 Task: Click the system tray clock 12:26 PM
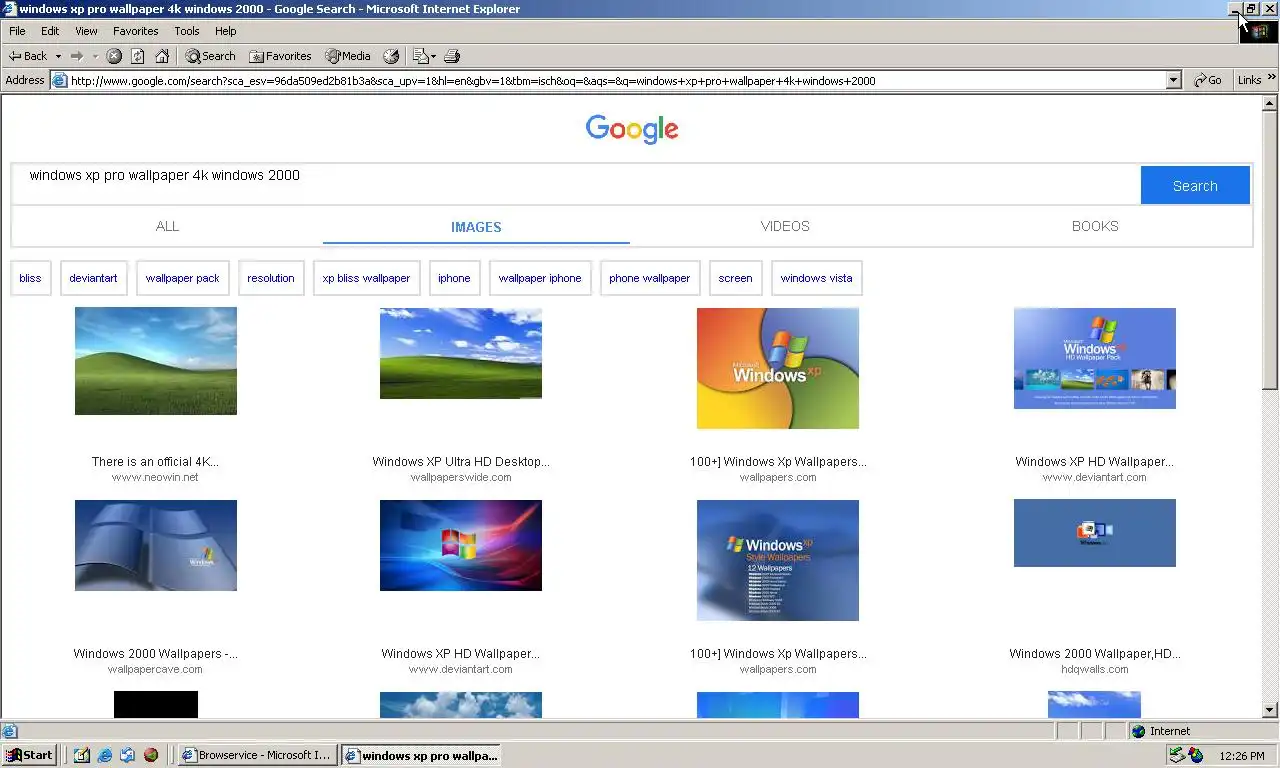(1242, 756)
